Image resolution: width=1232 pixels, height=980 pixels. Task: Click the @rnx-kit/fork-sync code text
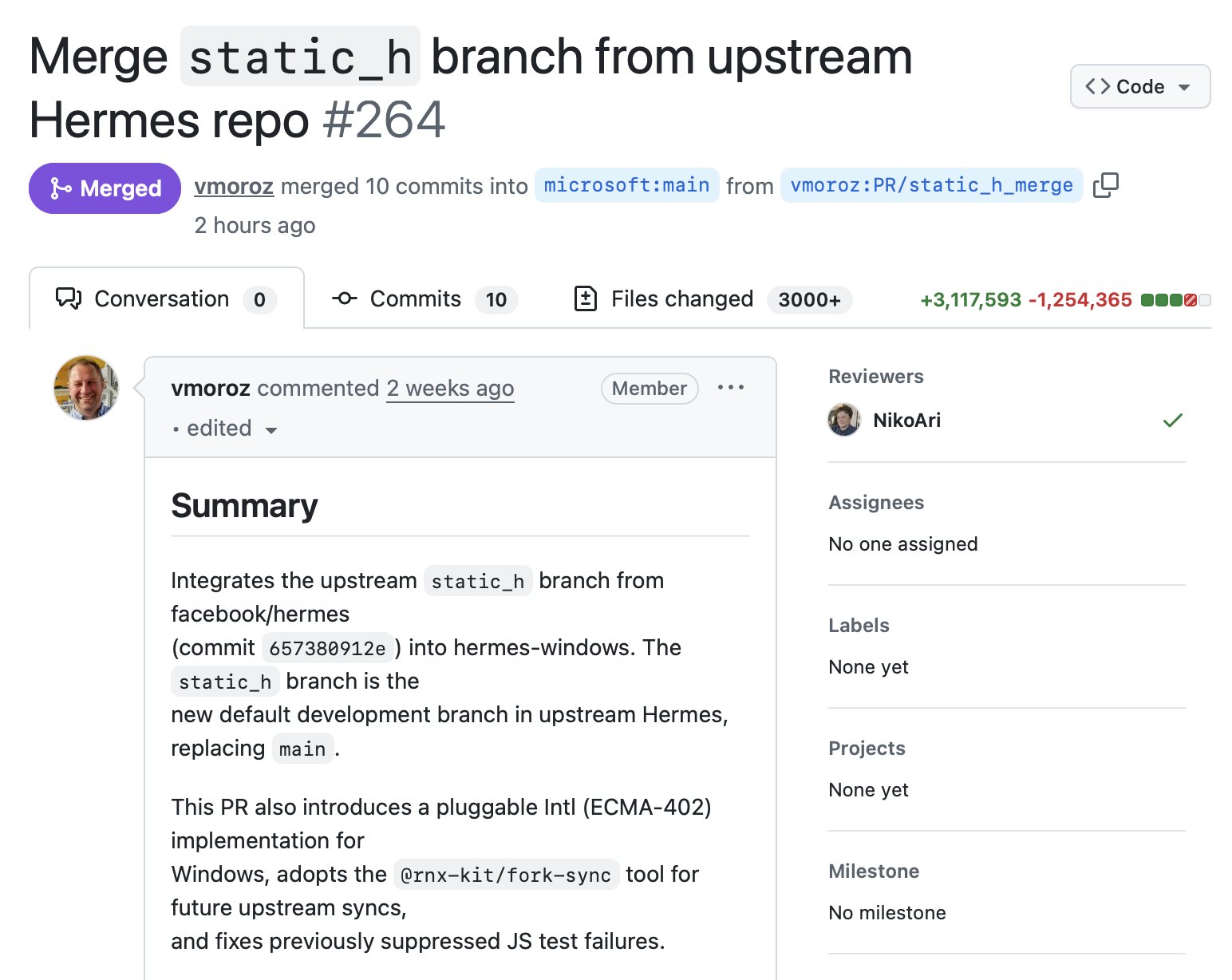point(506,875)
